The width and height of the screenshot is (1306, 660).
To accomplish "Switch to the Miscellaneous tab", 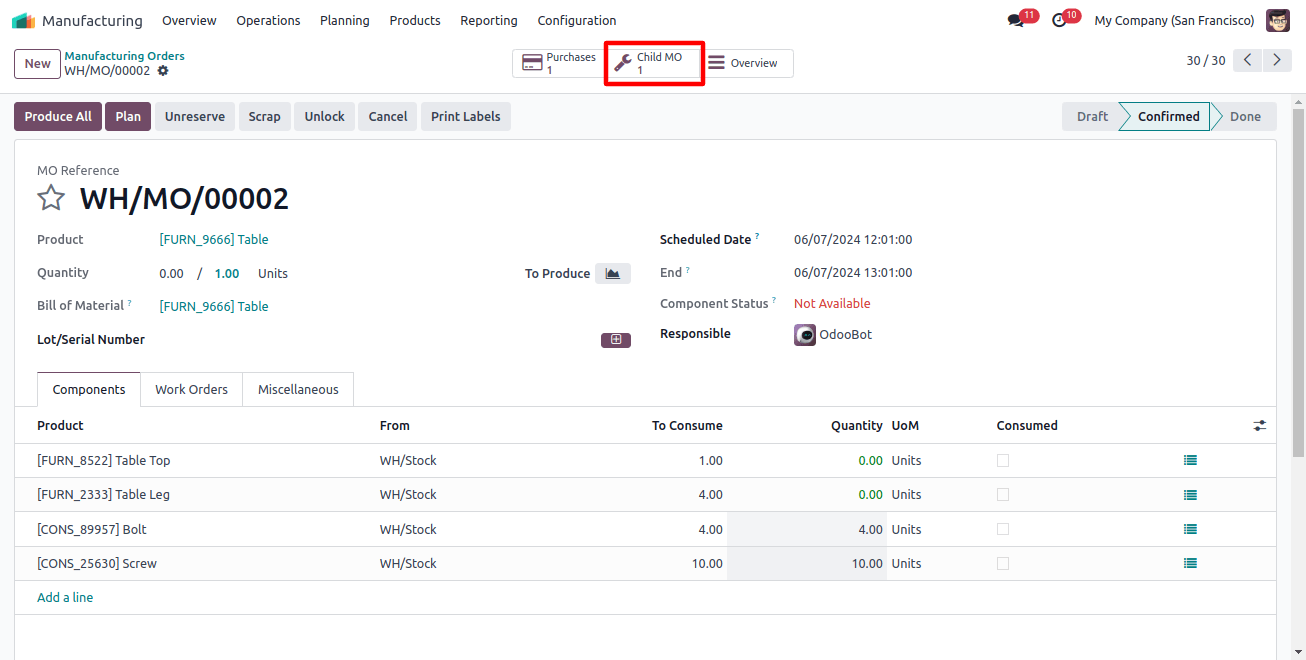I will pyautogui.click(x=298, y=390).
